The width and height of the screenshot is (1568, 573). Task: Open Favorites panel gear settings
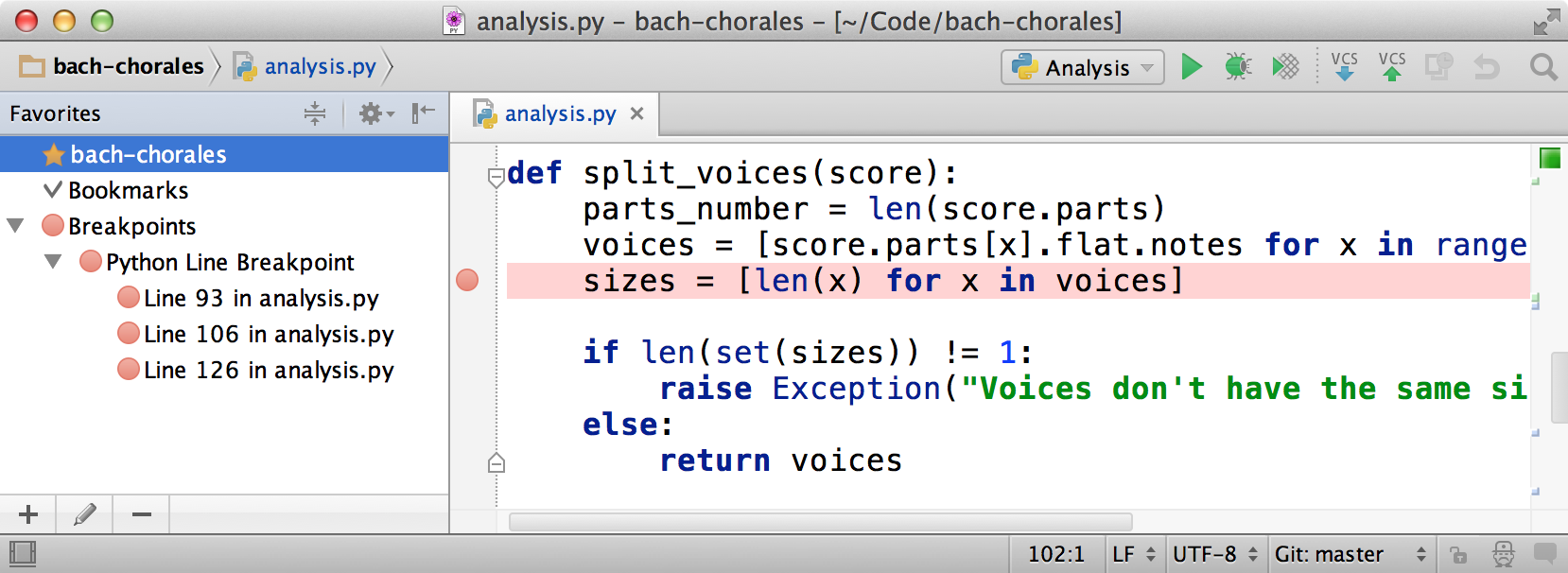tap(375, 114)
